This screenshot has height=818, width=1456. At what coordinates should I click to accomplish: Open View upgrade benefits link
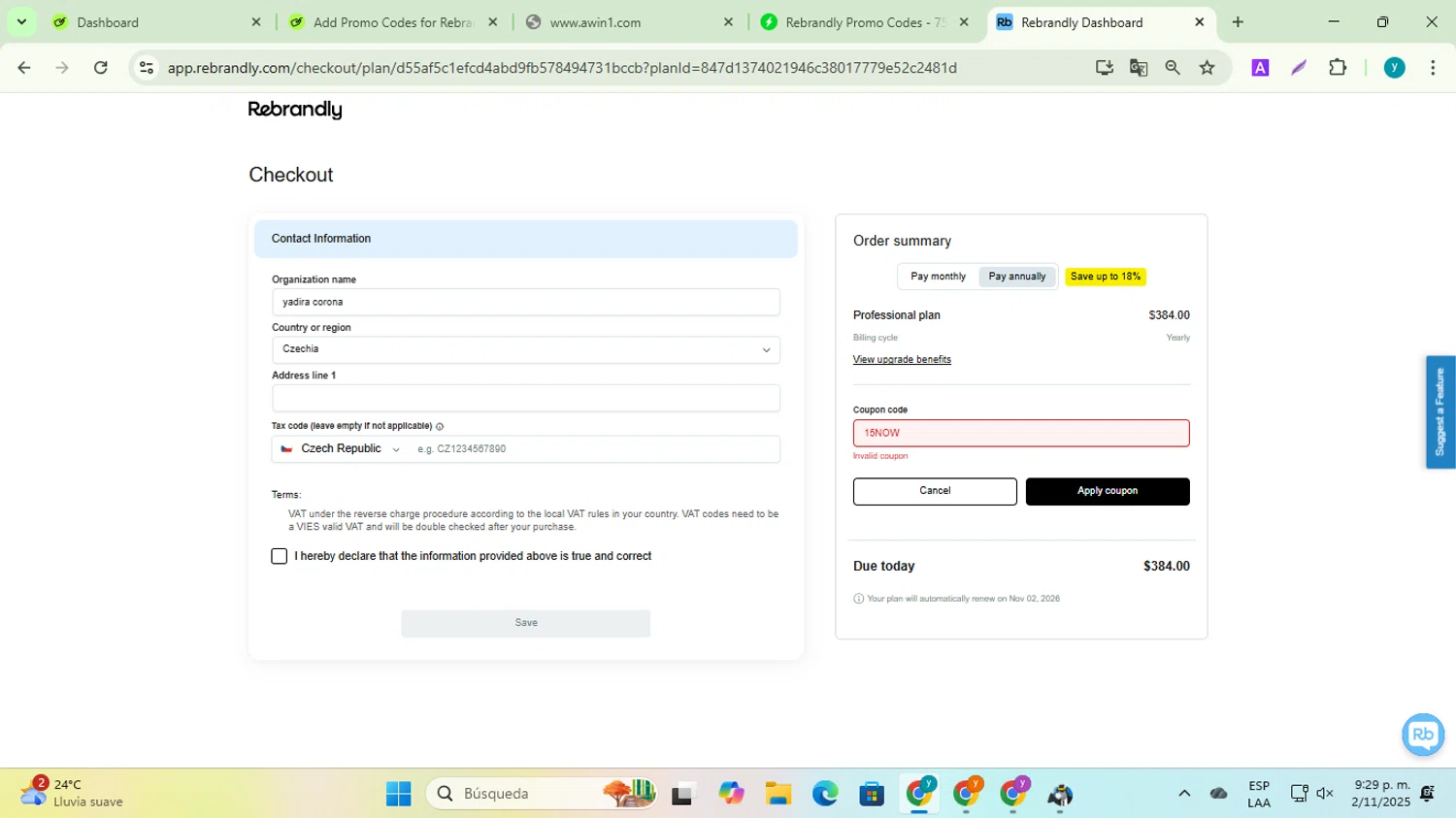(x=902, y=360)
